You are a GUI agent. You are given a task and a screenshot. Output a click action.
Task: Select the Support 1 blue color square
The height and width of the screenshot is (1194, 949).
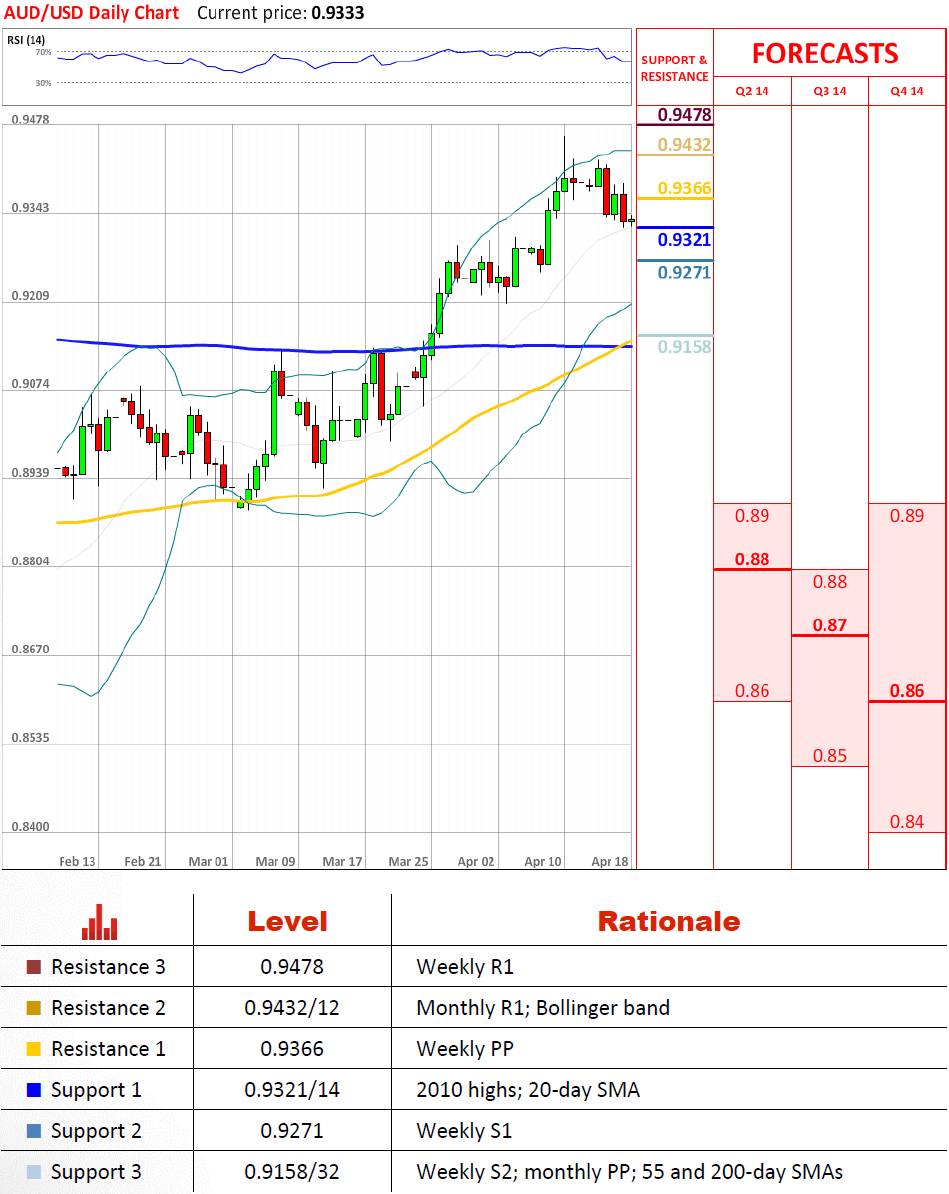coord(34,1090)
